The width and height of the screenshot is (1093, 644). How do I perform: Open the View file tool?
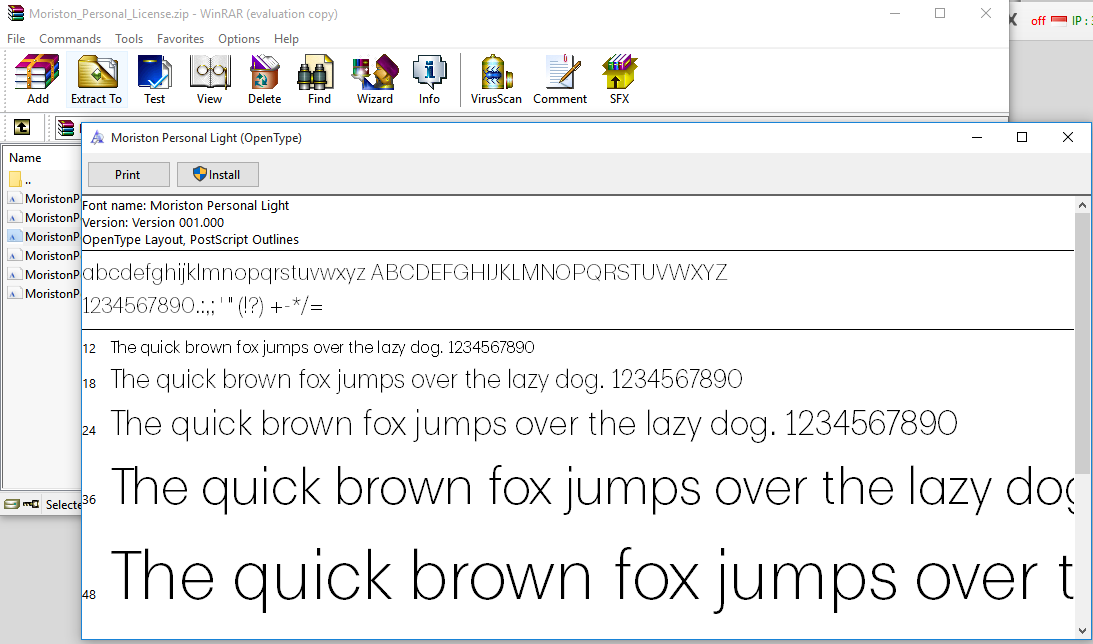click(x=209, y=80)
